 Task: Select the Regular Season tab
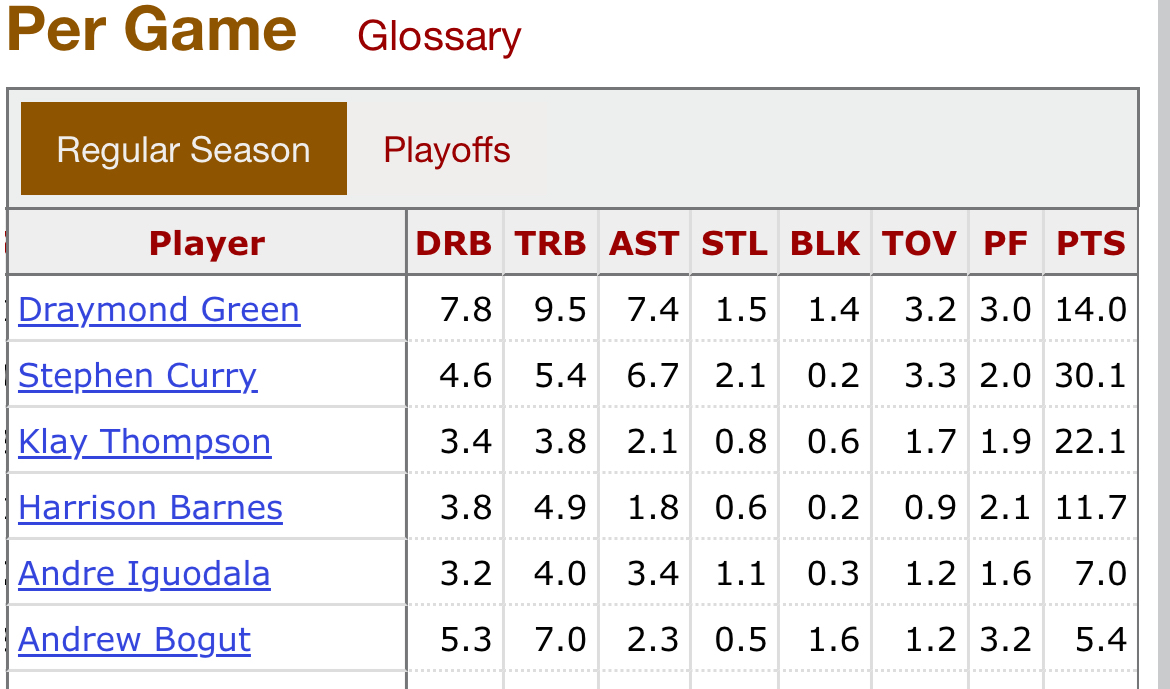pos(184,149)
